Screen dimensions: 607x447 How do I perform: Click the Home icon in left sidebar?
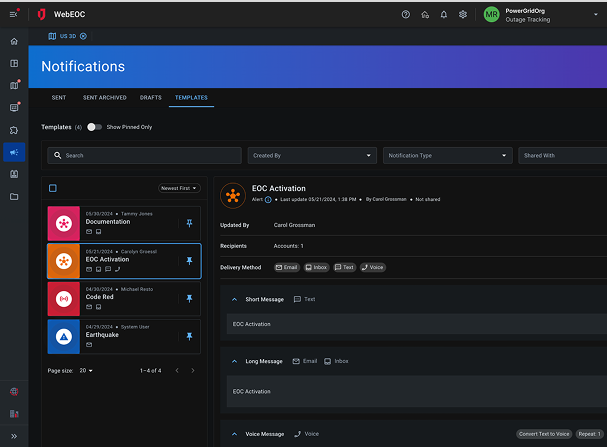click(14, 41)
